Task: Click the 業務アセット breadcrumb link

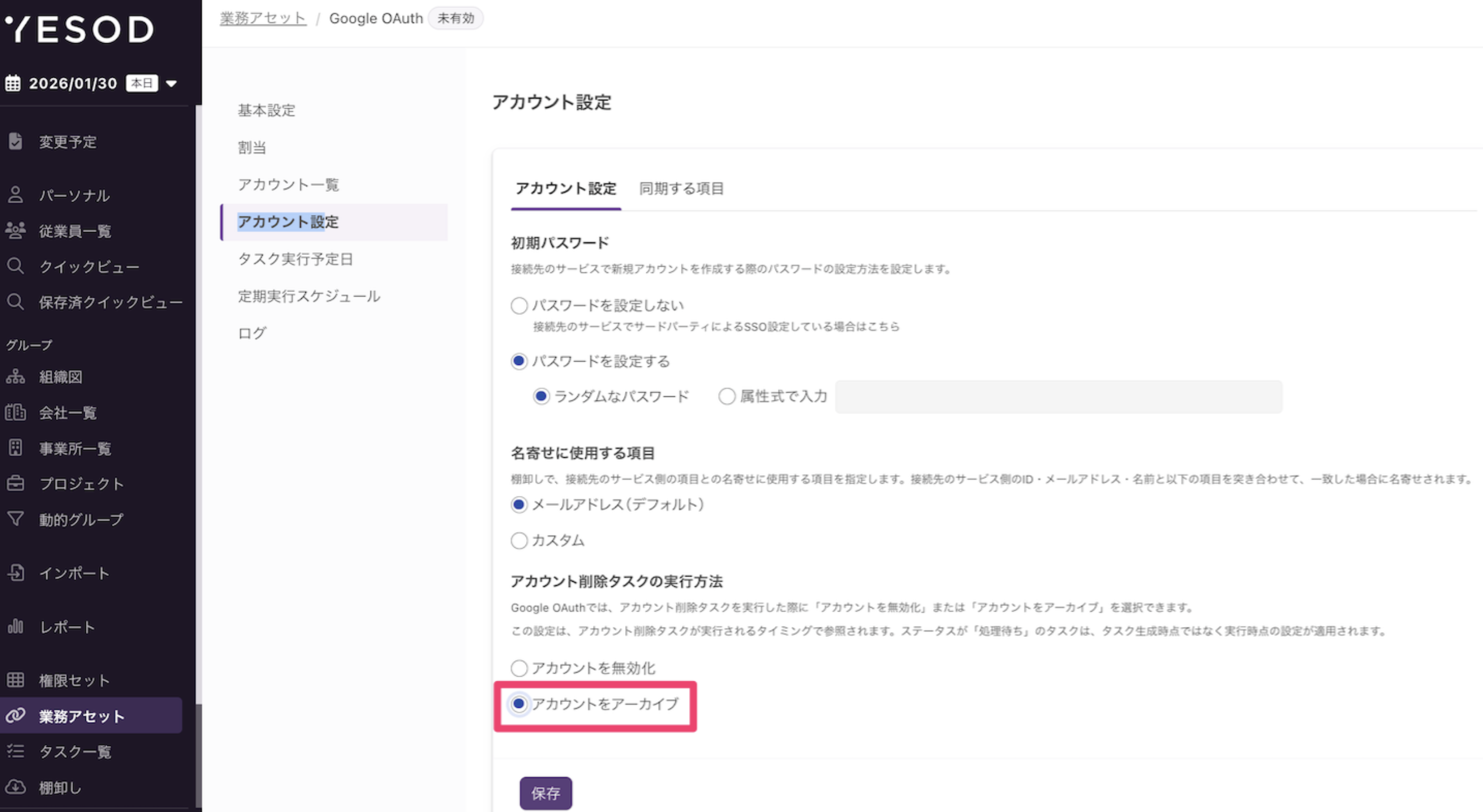Action: tap(263, 18)
